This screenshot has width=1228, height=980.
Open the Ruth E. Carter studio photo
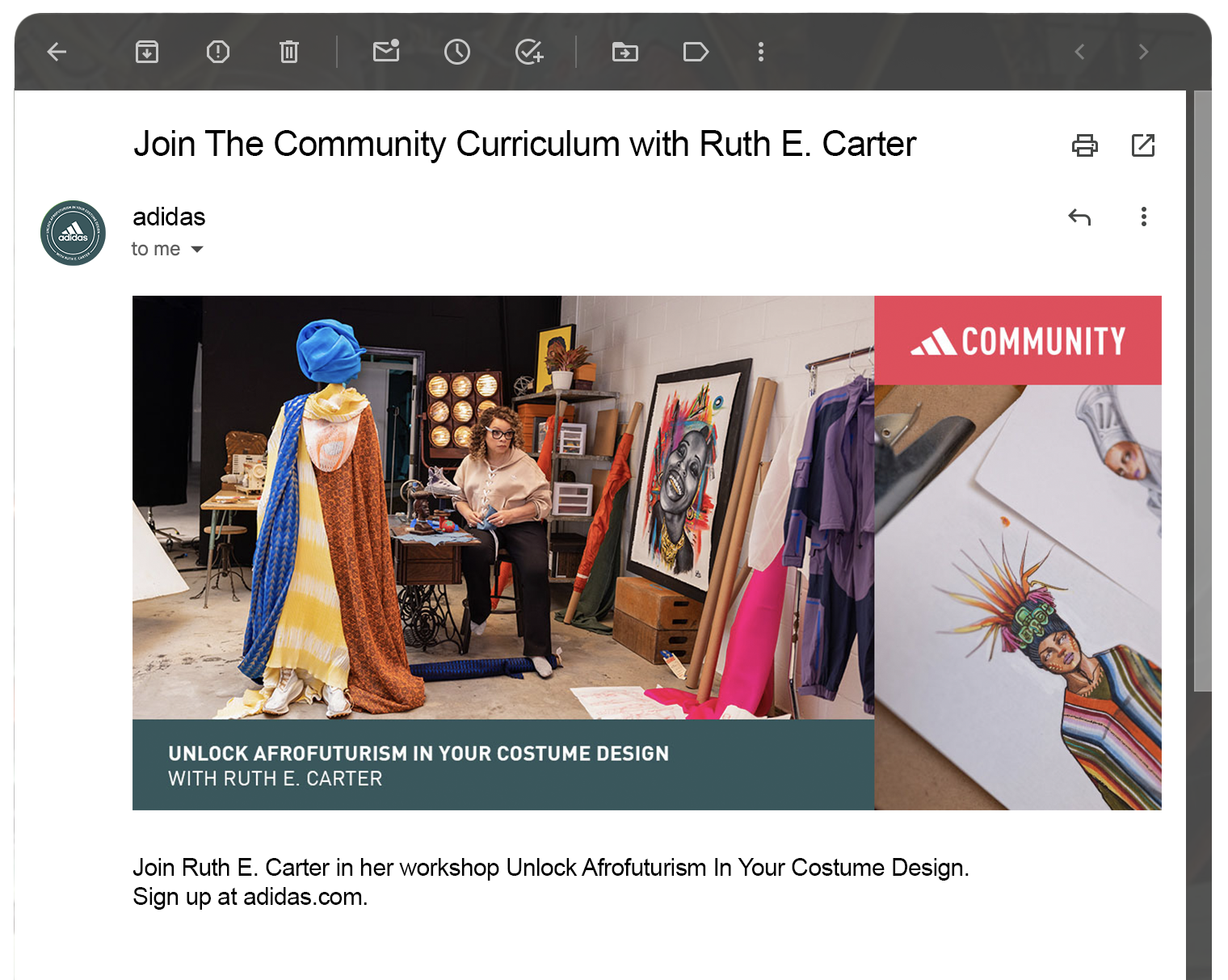[x=503, y=507]
